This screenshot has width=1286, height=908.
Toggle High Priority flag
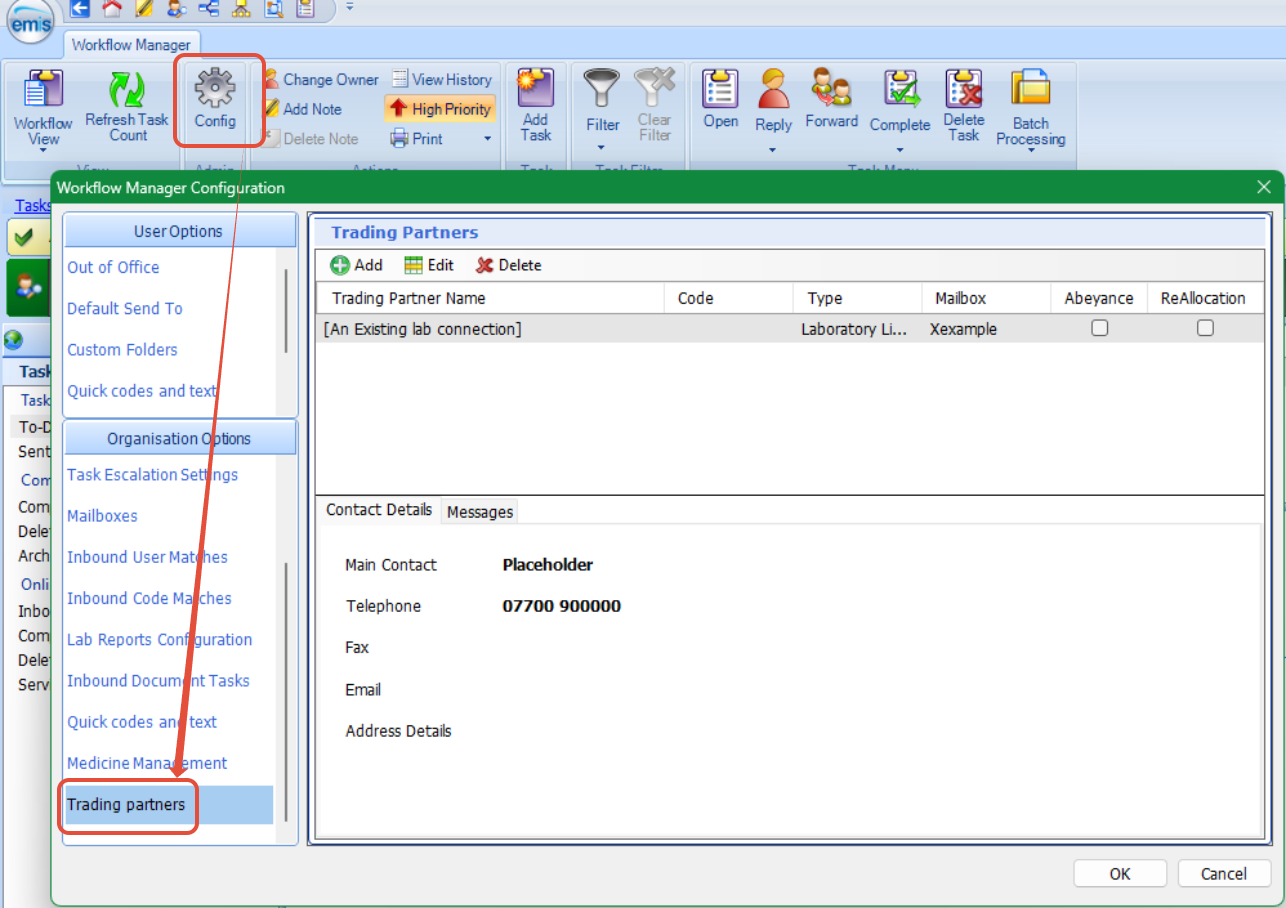(440, 109)
